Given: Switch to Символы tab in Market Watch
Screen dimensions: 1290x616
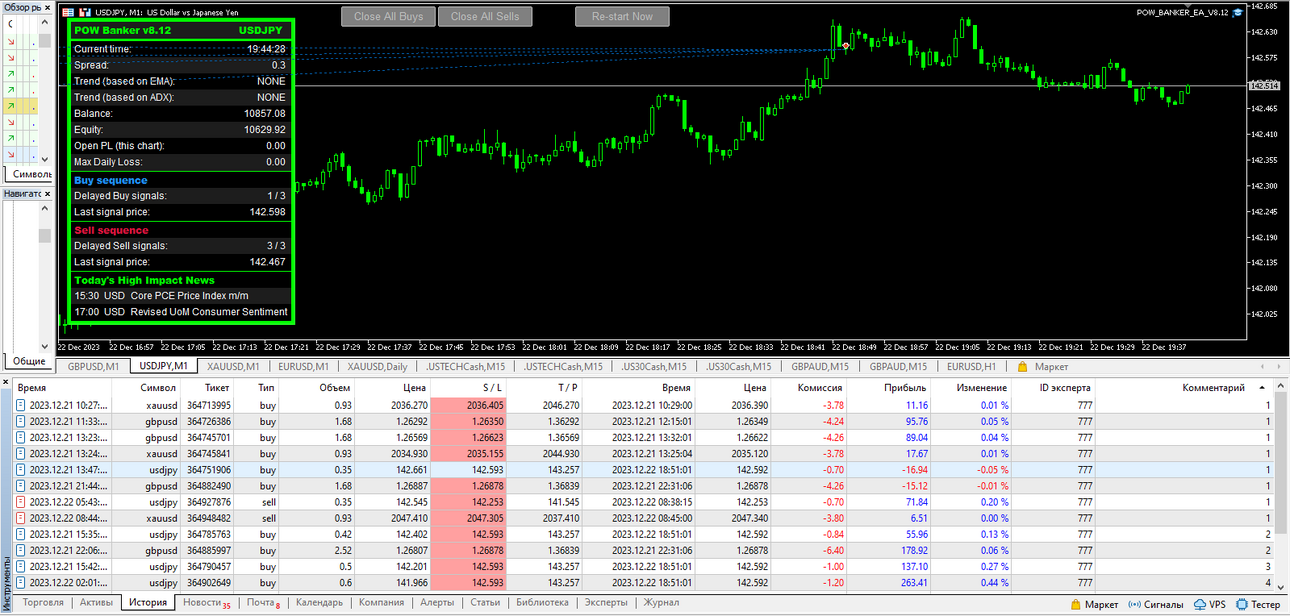Looking at the screenshot, I should click(32, 174).
